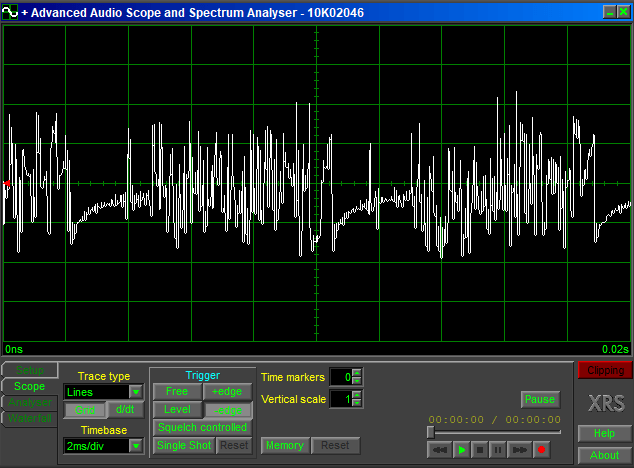Click the pause transport icon

pos(498,450)
